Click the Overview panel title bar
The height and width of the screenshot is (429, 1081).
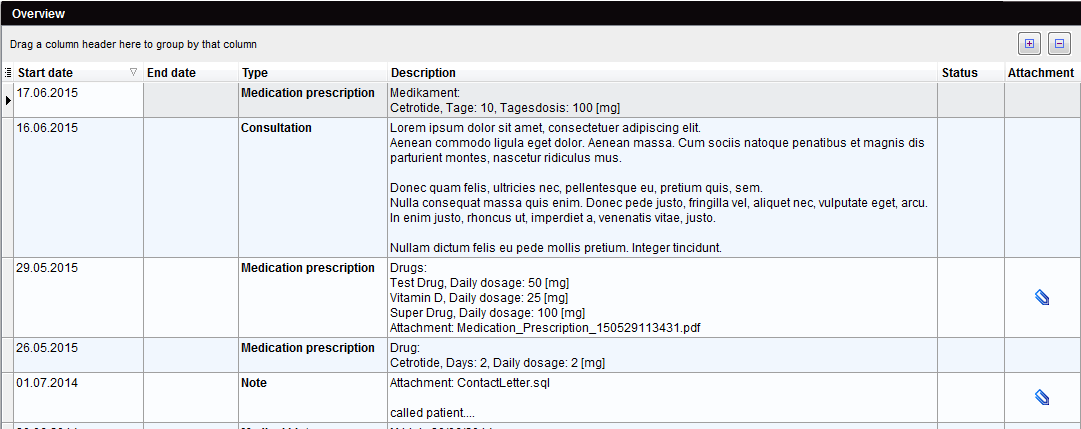[x=540, y=13]
